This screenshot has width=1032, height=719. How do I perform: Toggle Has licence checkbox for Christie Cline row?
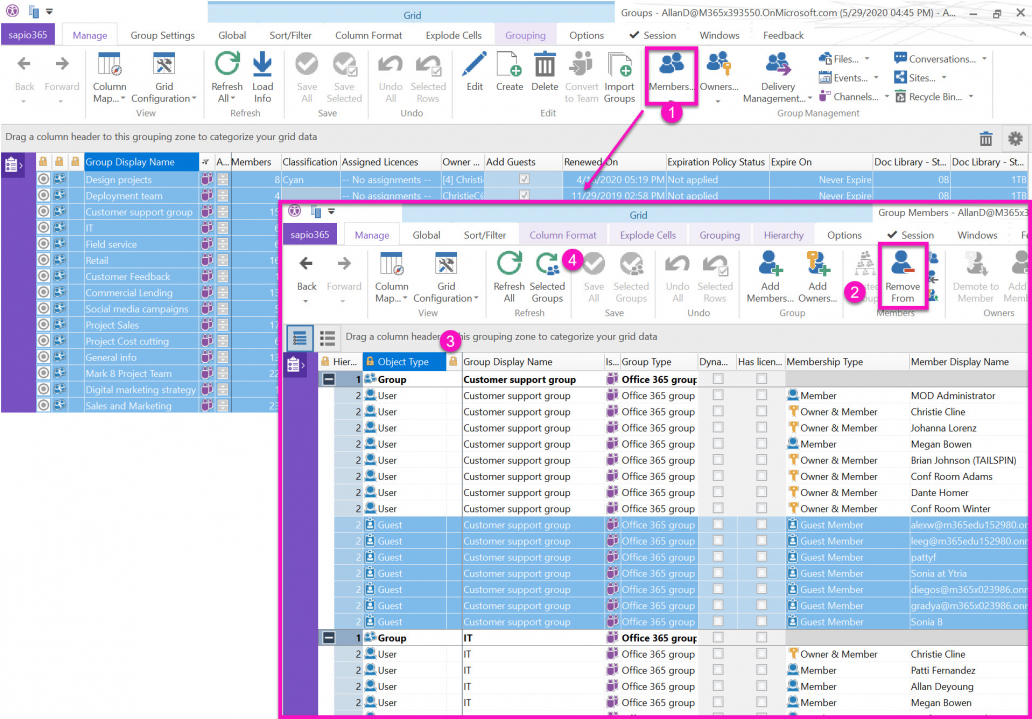point(761,412)
